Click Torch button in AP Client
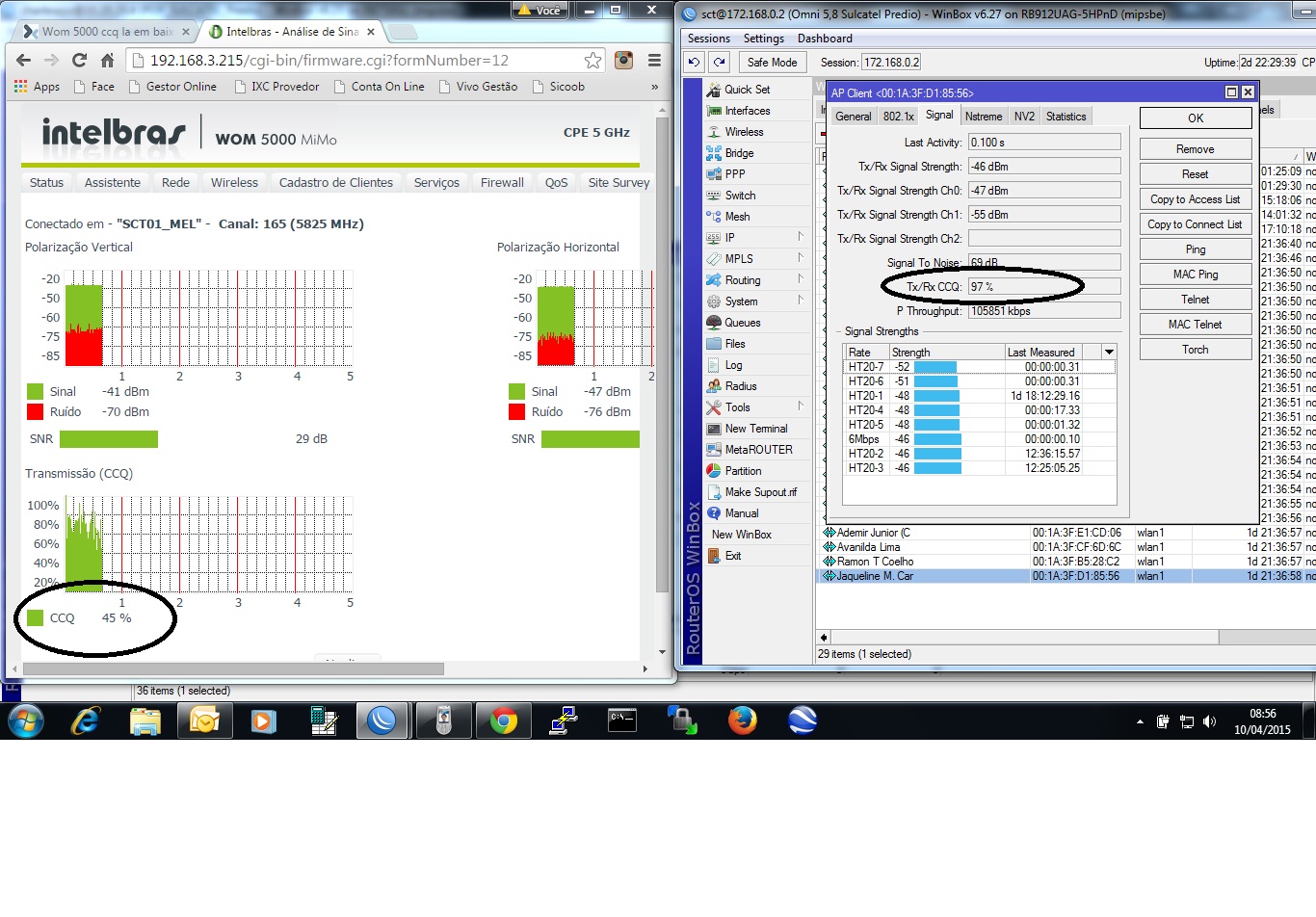 tap(1196, 350)
